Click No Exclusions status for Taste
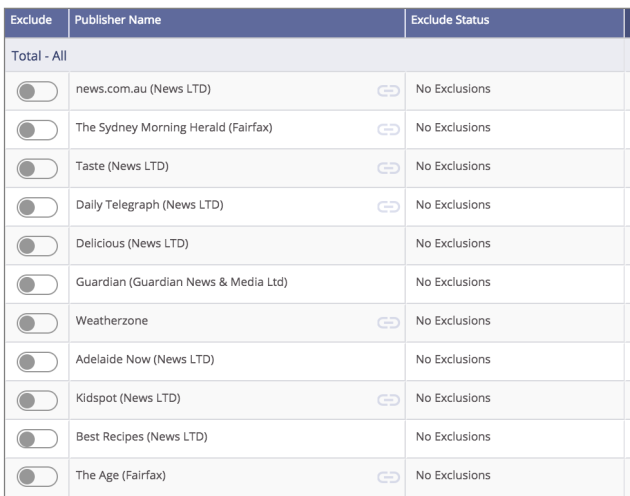The height and width of the screenshot is (496, 630). coord(453,166)
